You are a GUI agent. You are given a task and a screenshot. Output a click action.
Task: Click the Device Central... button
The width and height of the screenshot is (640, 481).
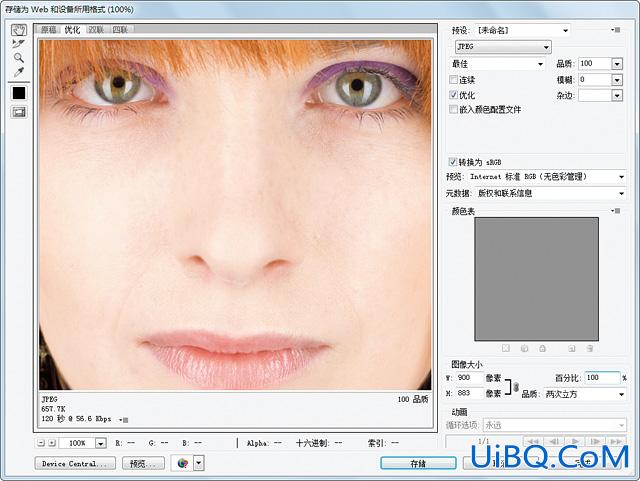pos(75,463)
